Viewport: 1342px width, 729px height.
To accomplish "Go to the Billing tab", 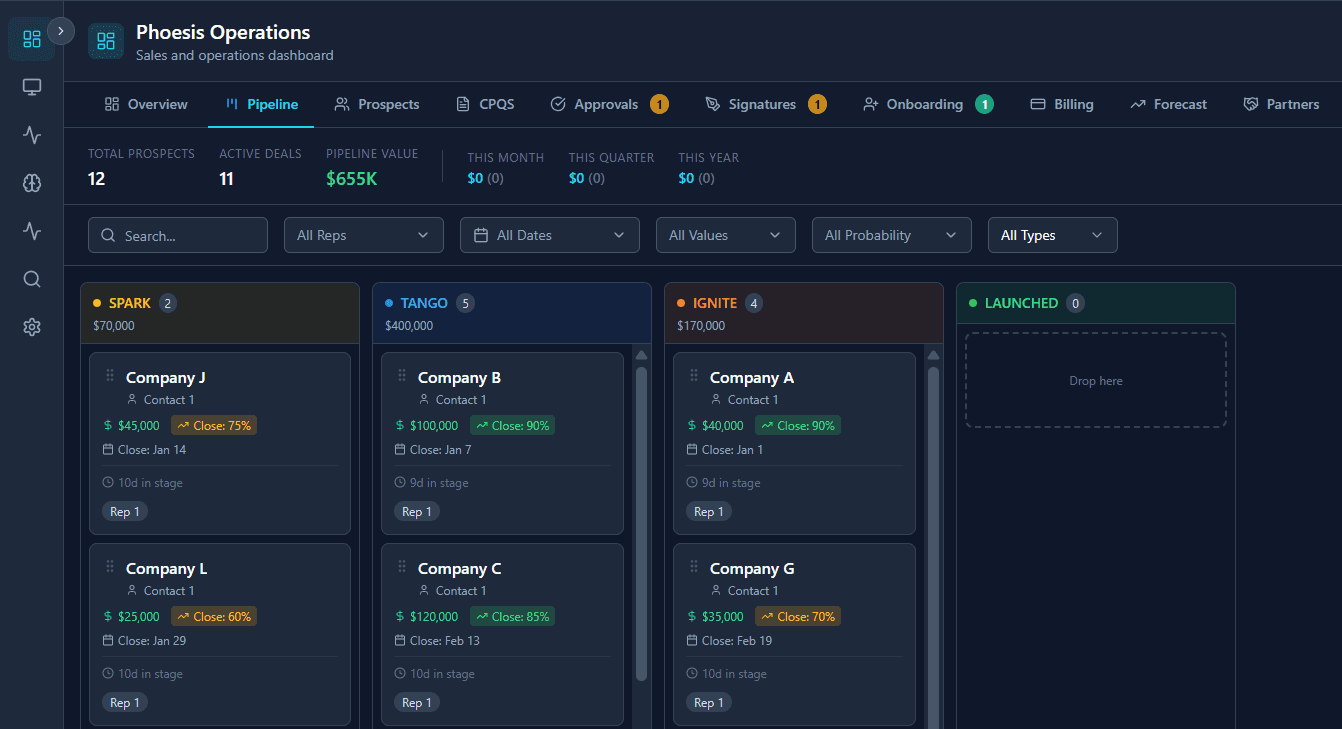I will coord(1062,104).
